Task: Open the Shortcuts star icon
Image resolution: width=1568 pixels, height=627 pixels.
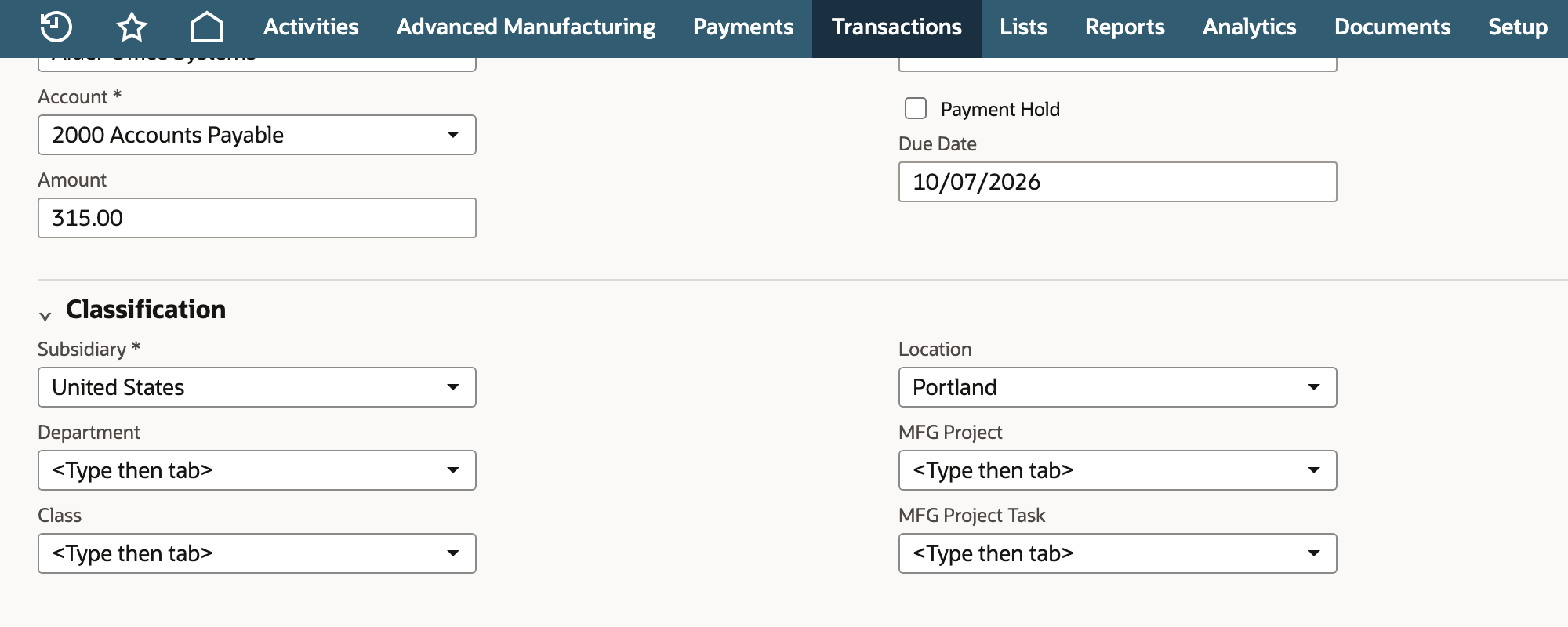Action: [x=132, y=27]
